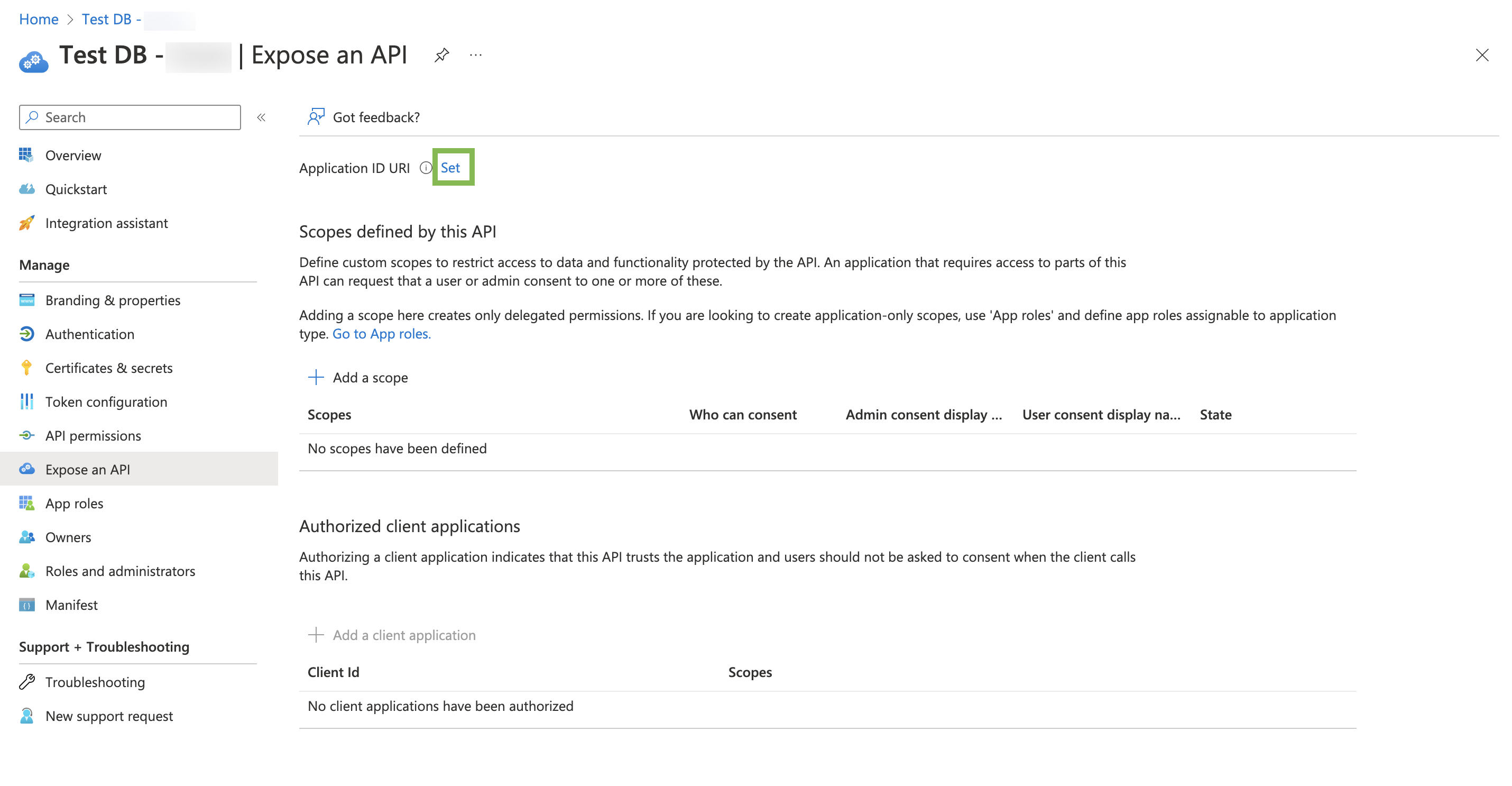
Task: Navigate to Home via breadcrumb
Action: point(39,20)
